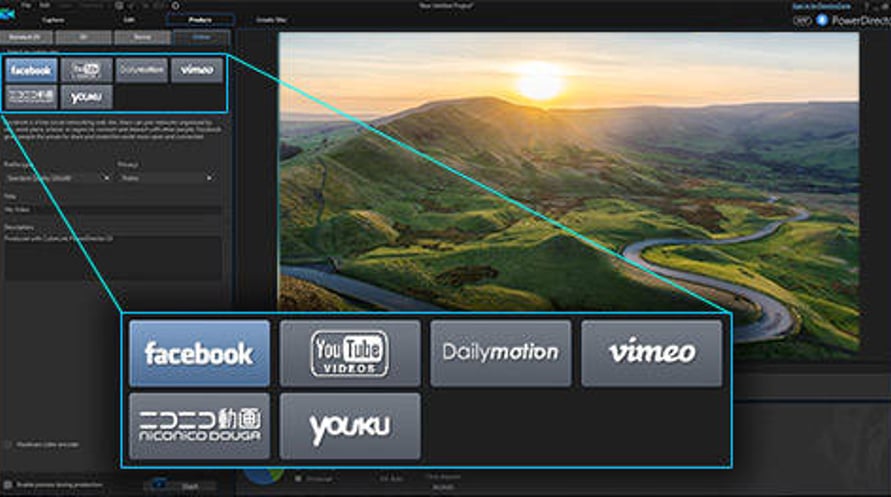Select the 3D output tab
The height and width of the screenshot is (497, 891).
(x=84, y=37)
